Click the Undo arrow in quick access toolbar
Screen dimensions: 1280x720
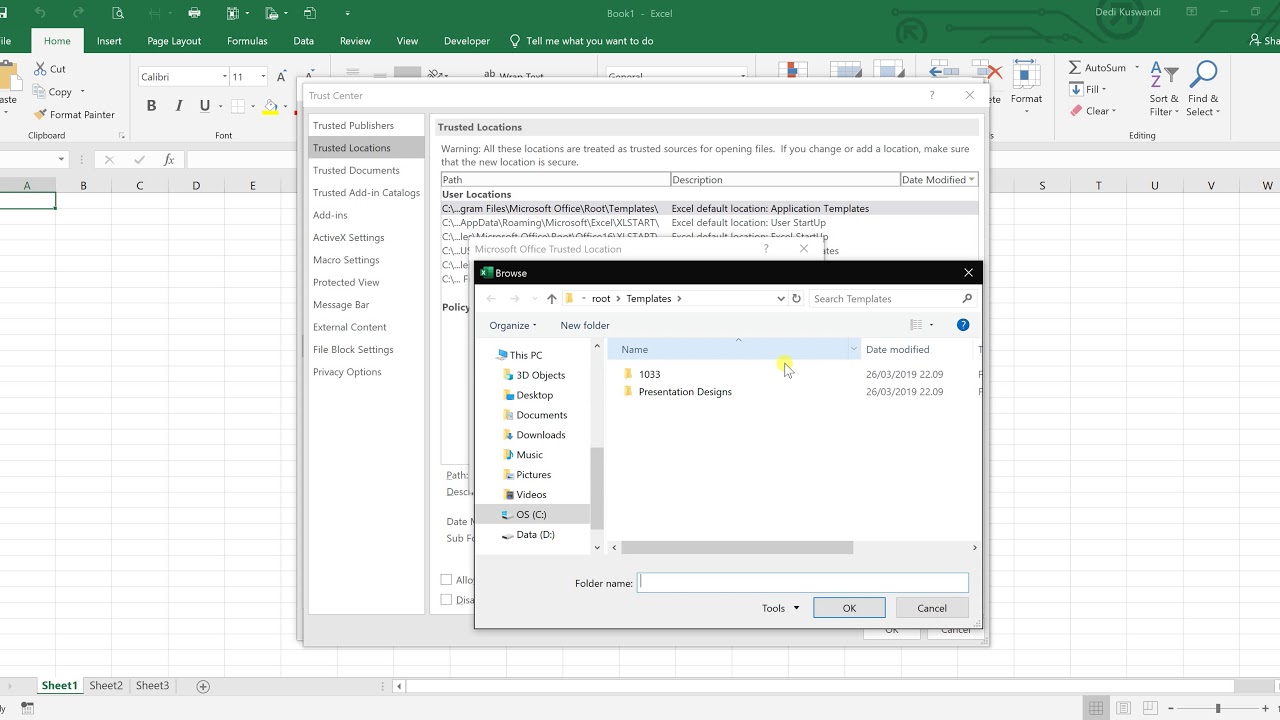pyautogui.click(x=40, y=13)
